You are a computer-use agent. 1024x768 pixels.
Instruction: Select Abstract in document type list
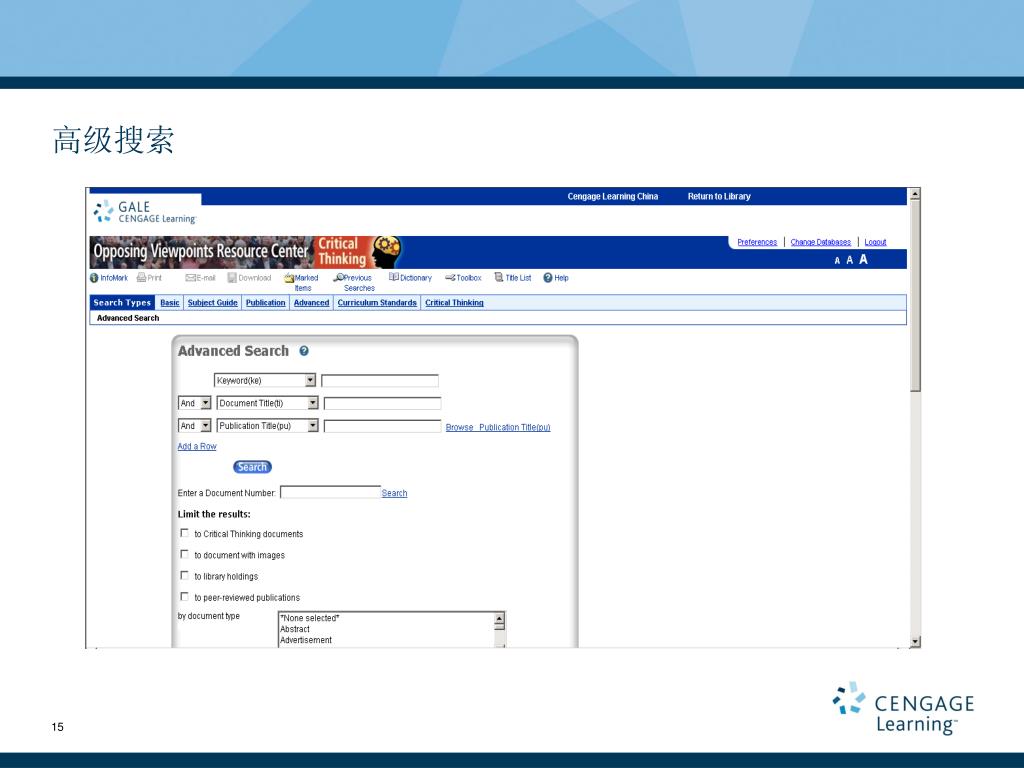295,629
